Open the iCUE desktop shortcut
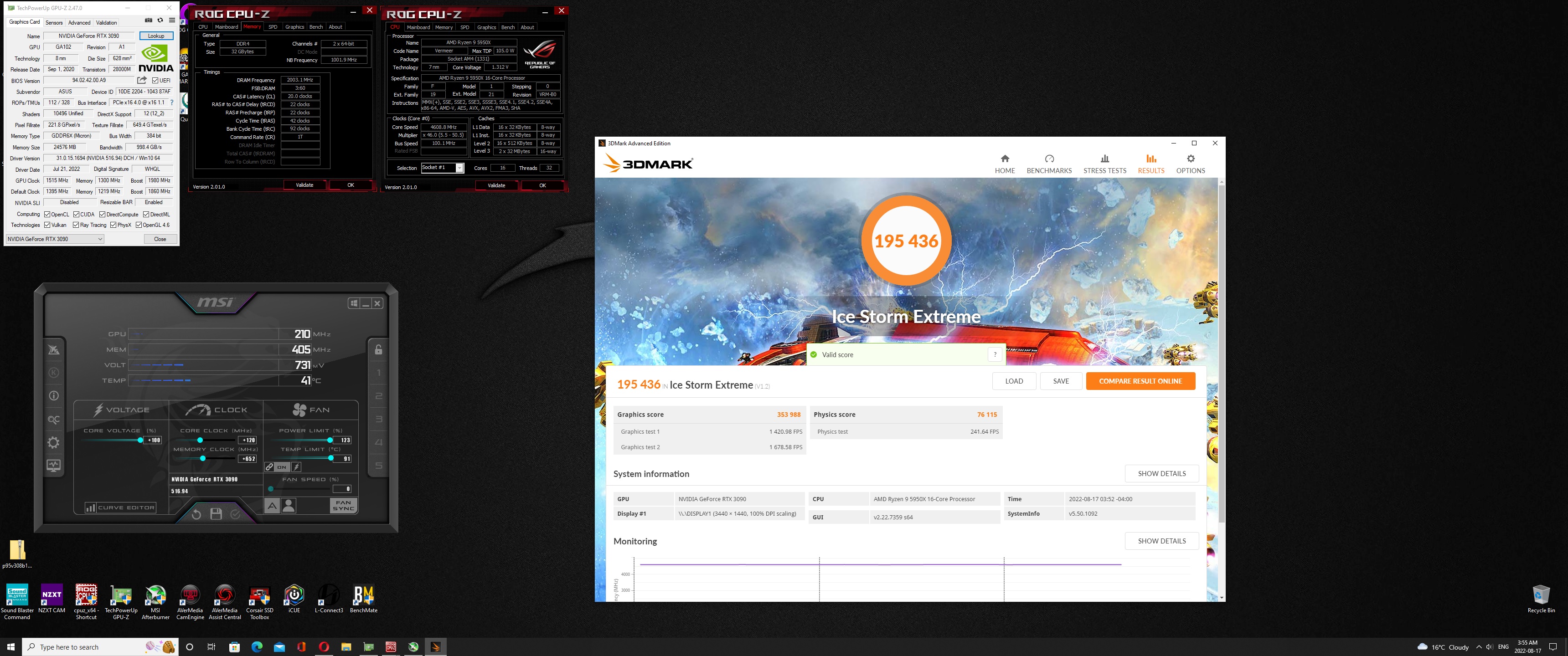Image resolution: width=1568 pixels, height=656 pixels. 294,599
